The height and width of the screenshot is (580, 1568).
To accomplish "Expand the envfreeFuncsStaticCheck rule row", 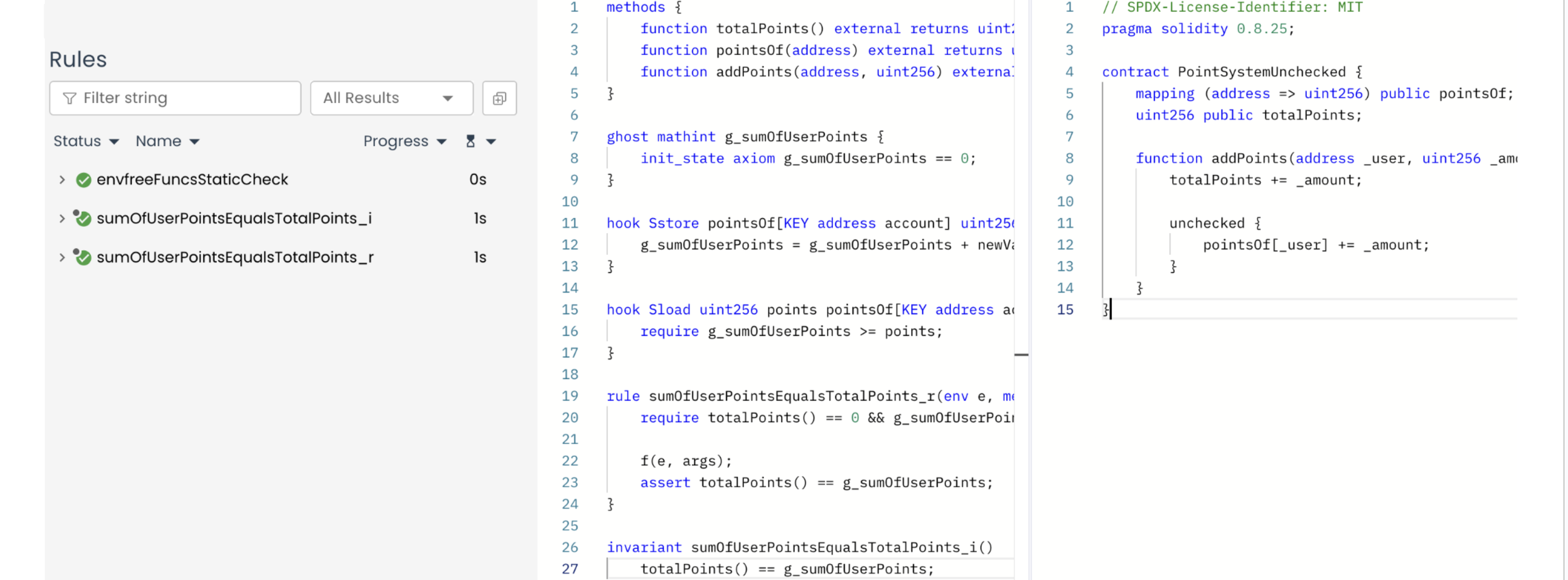I will click(x=62, y=180).
